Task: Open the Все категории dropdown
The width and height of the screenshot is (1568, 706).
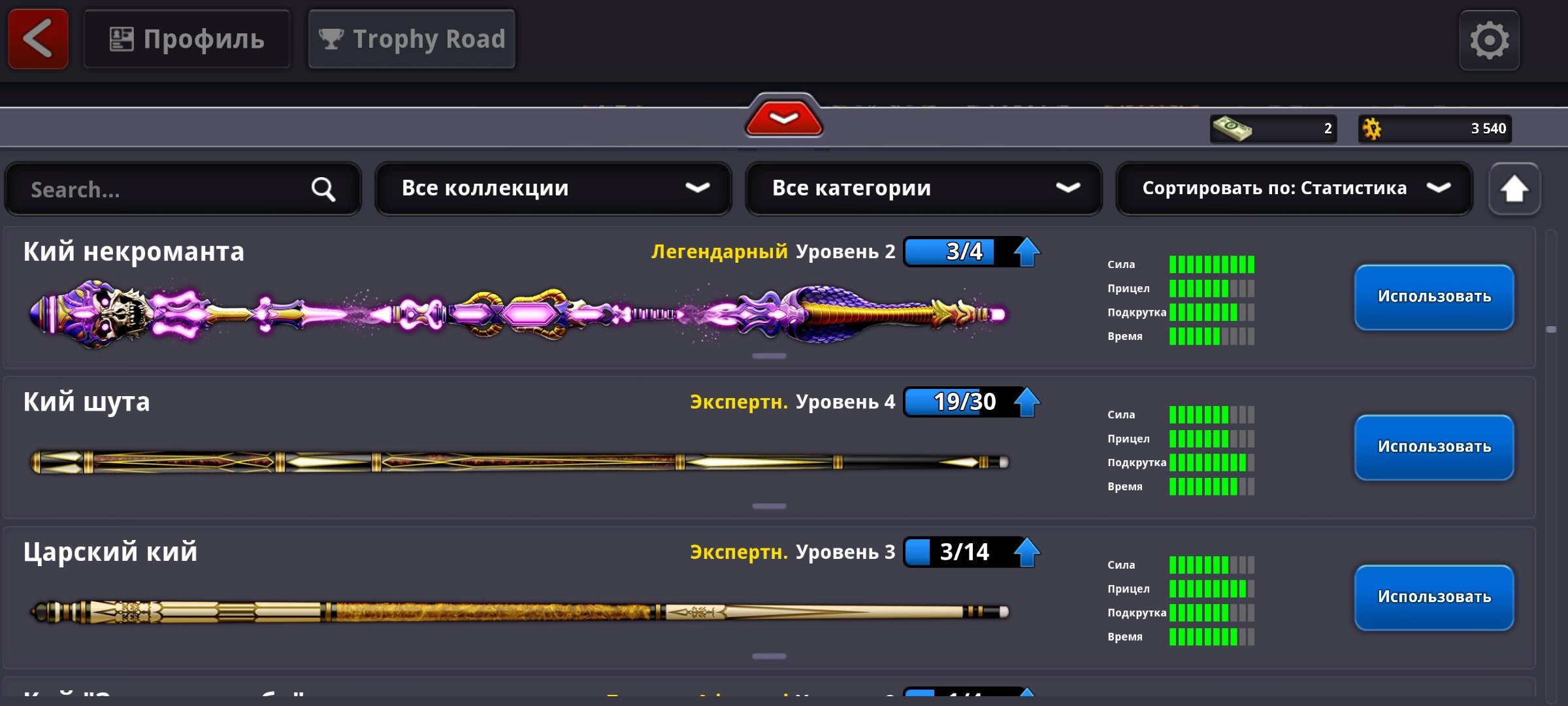Action: click(x=924, y=188)
